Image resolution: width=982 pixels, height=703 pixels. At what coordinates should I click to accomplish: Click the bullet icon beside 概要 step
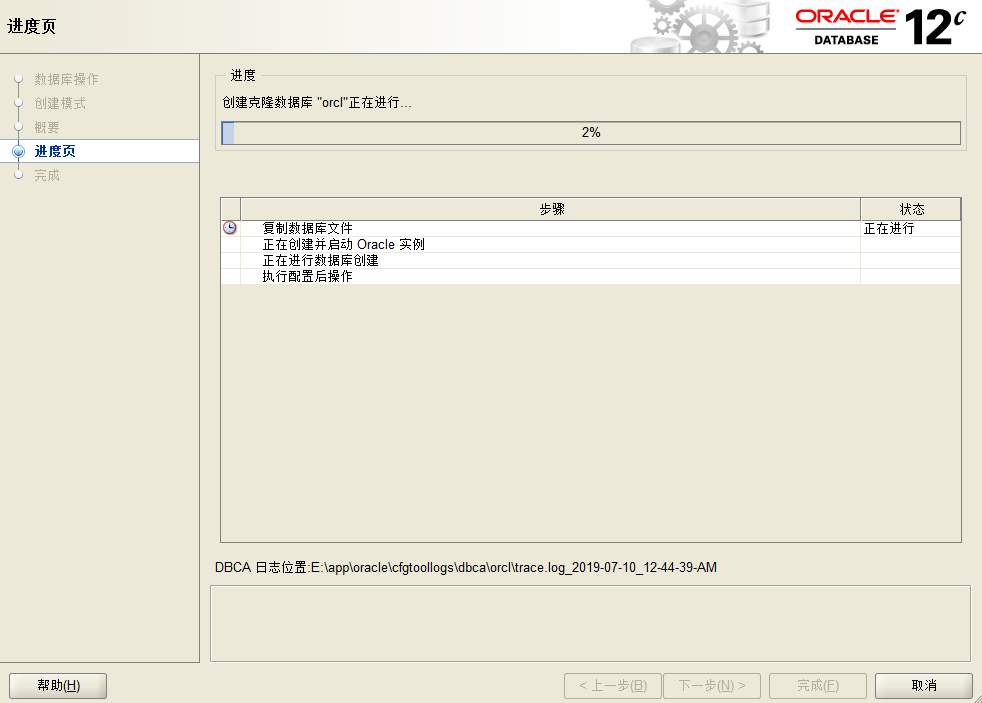click(x=18, y=128)
